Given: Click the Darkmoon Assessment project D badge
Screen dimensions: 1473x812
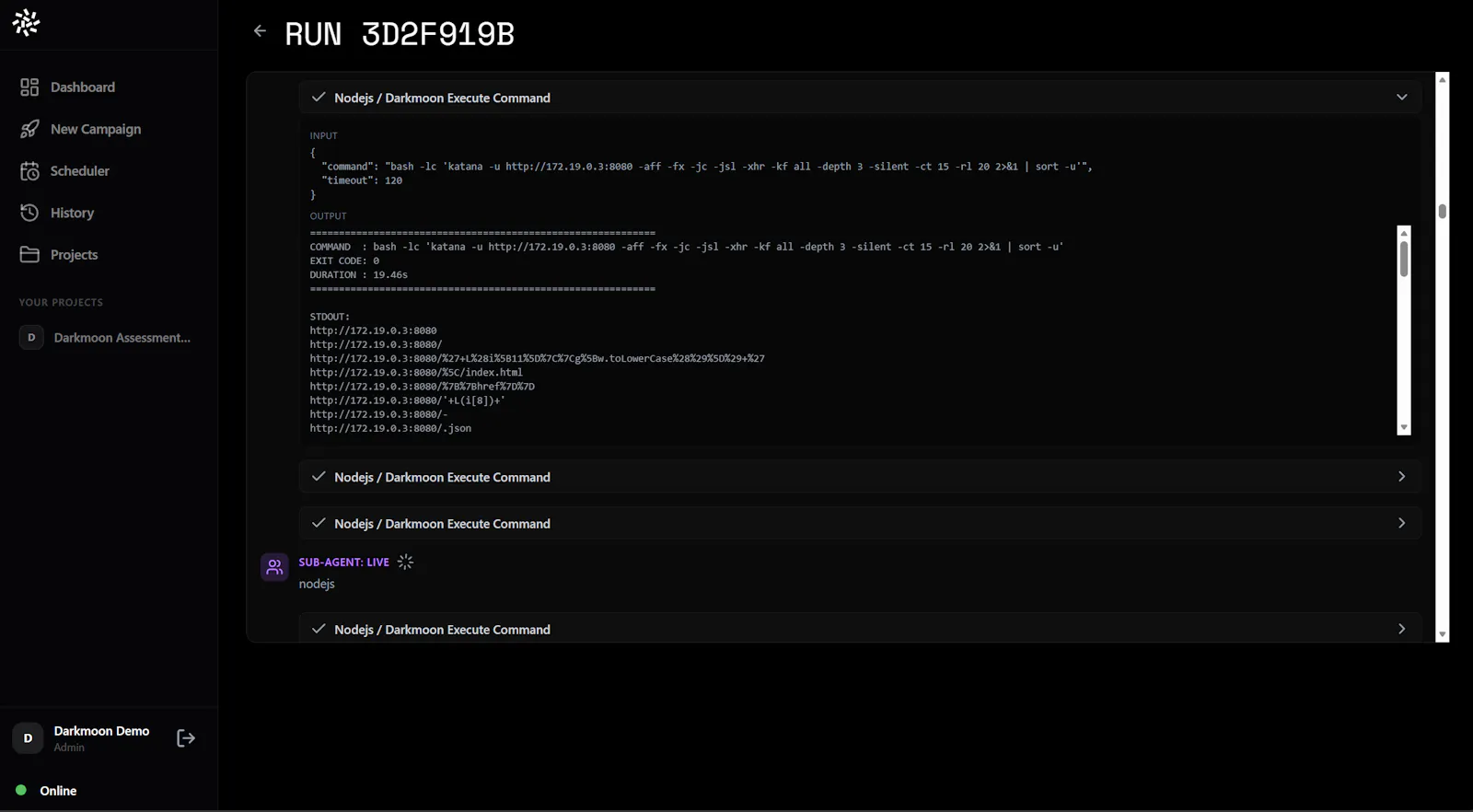Looking at the screenshot, I should (31, 338).
